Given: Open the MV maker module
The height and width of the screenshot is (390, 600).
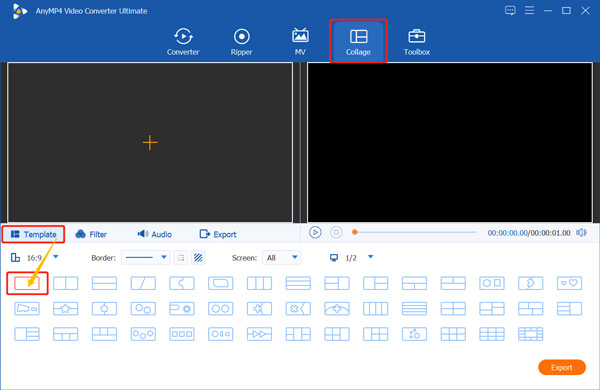Looking at the screenshot, I should [300, 42].
